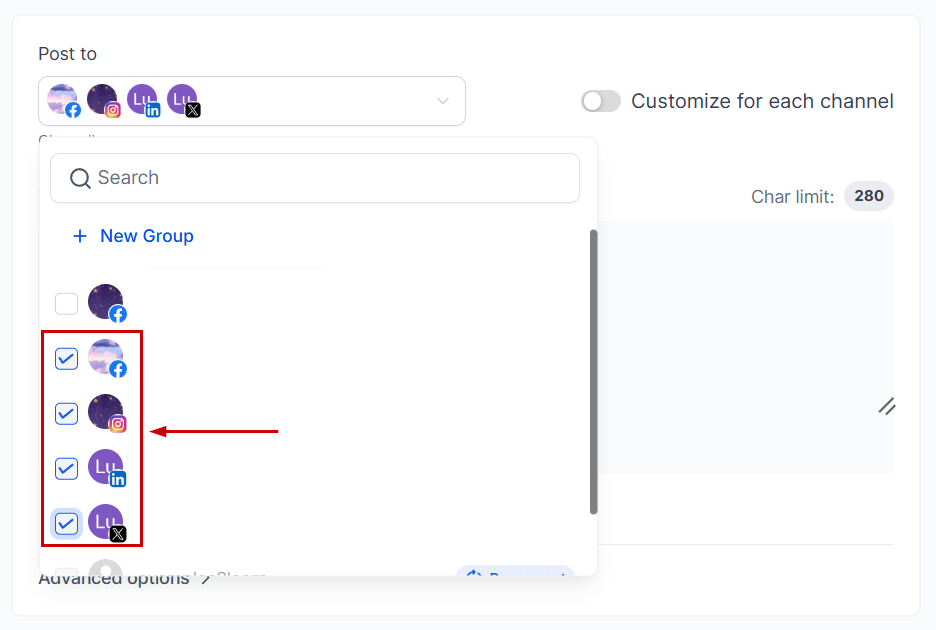This screenshot has width=936, height=630.
Task: Enable Customize for each channel toggle
Action: pyautogui.click(x=601, y=101)
